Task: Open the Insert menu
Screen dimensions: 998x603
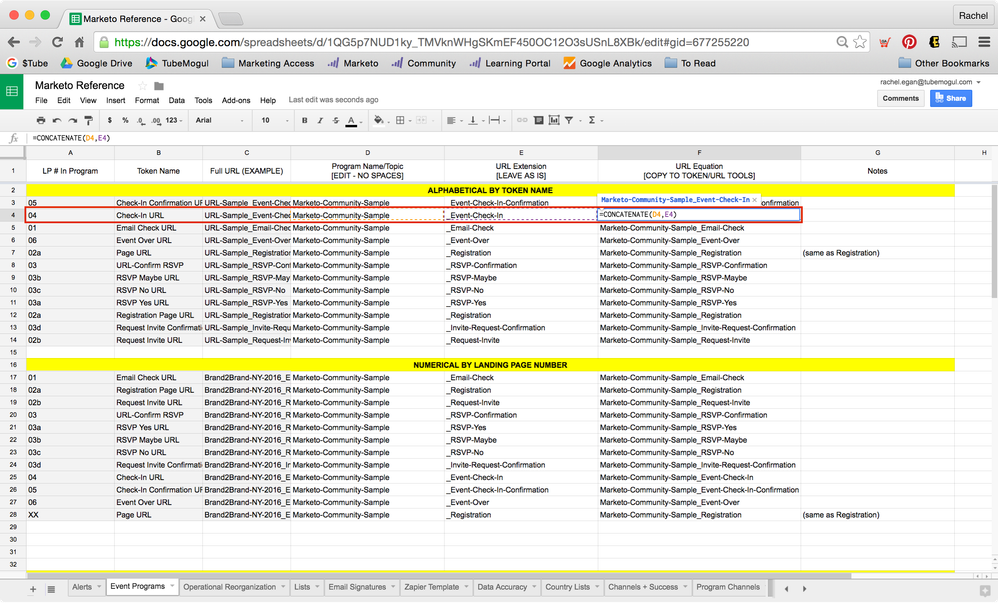Action: tap(115, 101)
